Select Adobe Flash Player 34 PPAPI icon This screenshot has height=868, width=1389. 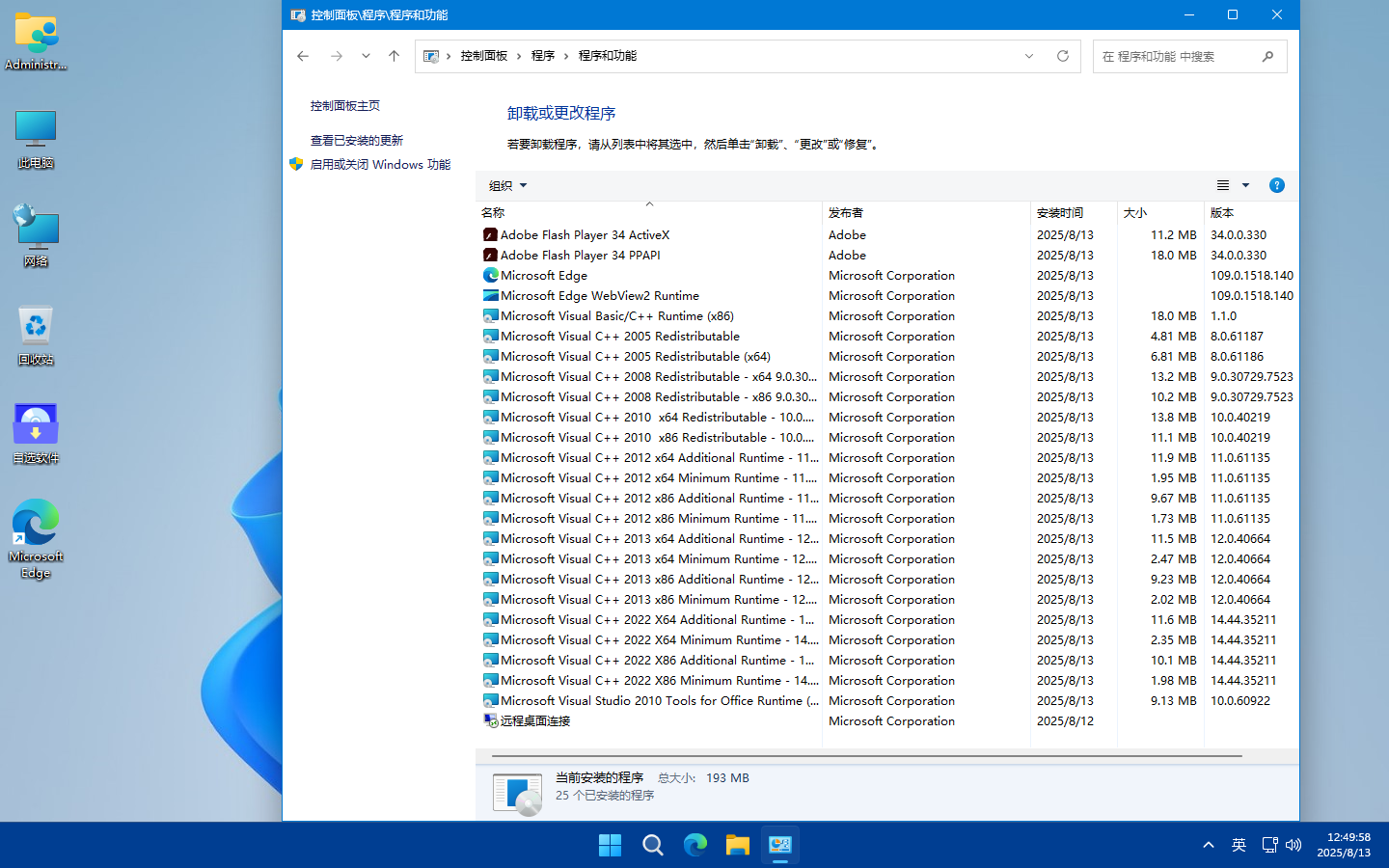(490, 255)
